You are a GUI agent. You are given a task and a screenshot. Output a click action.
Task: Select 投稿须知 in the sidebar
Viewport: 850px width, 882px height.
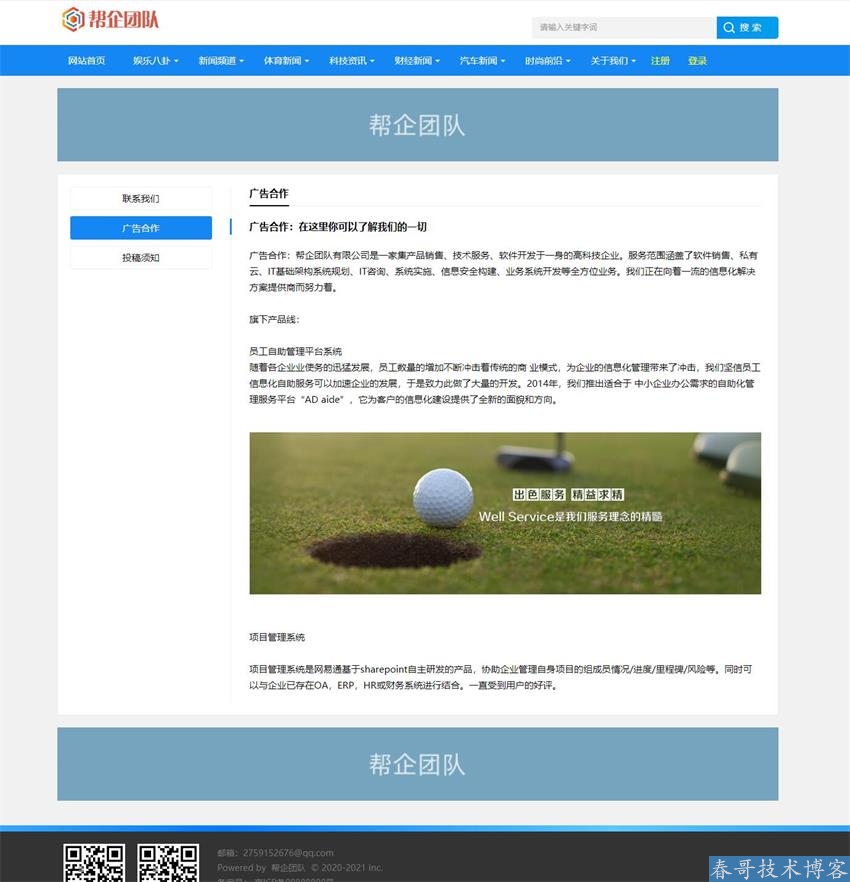[141, 258]
